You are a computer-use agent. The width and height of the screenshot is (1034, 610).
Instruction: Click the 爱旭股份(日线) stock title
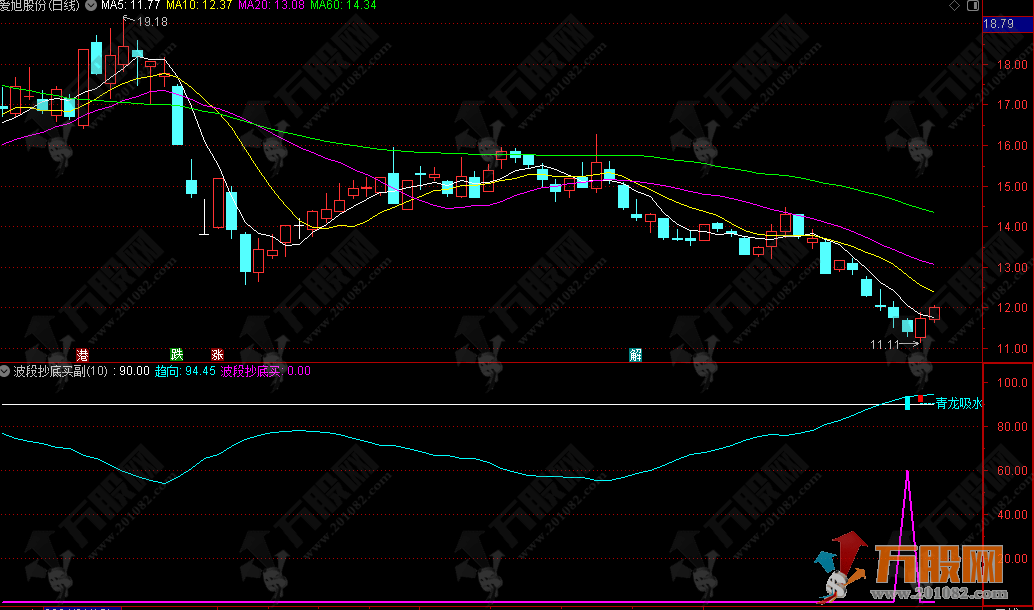point(40,5)
